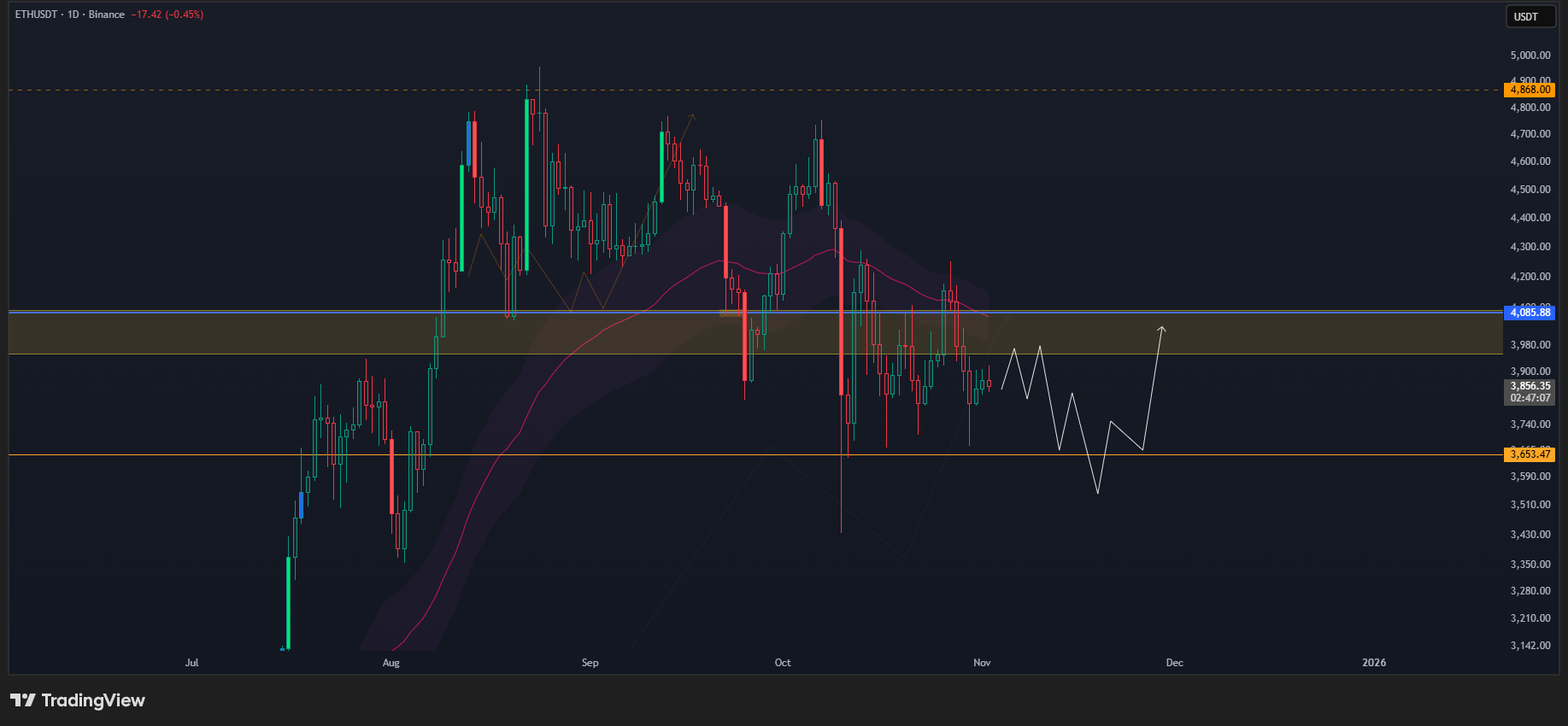
Task: Select the blue 4,085.88 price label
Action: pos(1529,313)
